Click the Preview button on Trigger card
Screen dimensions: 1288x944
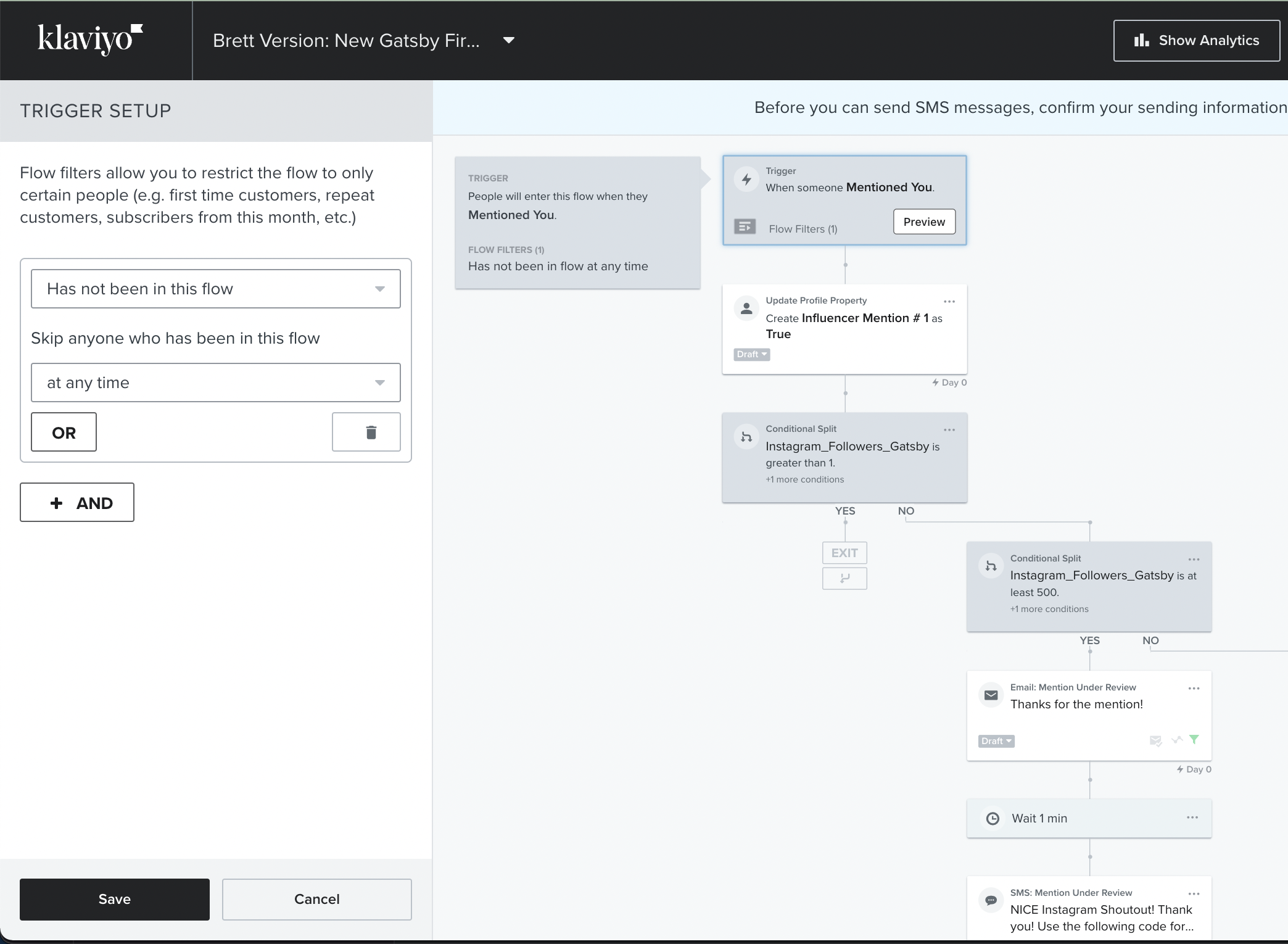924,222
